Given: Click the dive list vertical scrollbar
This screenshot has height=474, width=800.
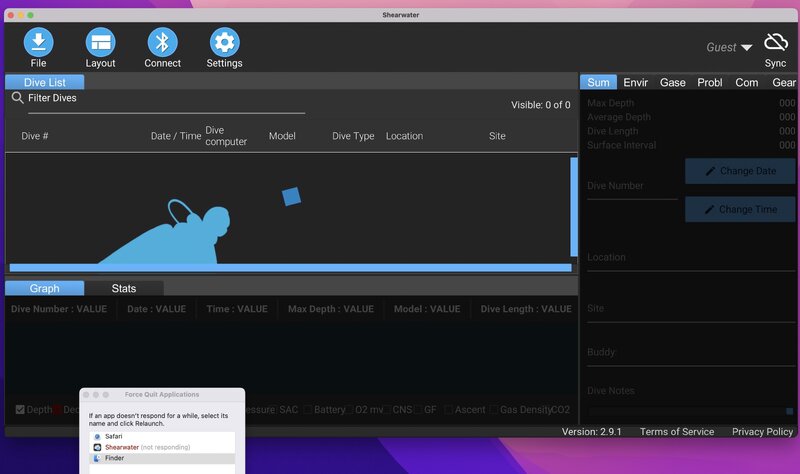Looking at the screenshot, I should pyautogui.click(x=574, y=207).
